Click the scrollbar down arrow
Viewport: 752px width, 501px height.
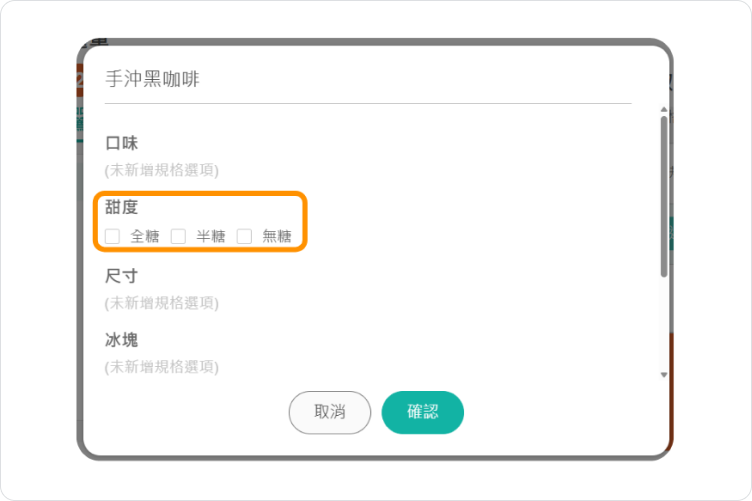pos(664,375)
